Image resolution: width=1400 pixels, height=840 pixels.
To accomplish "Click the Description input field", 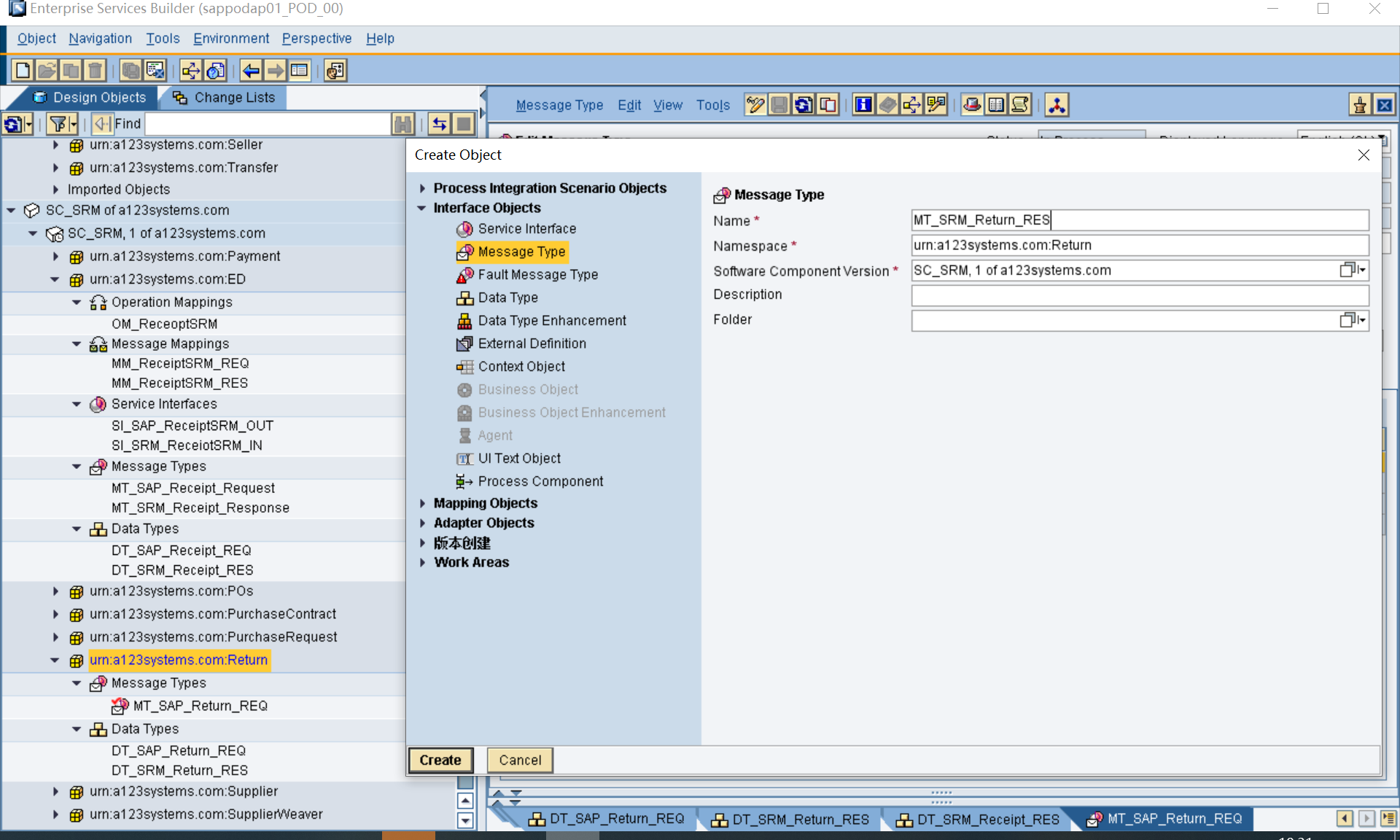I will pyautogui.click(x=1140, y=295).
